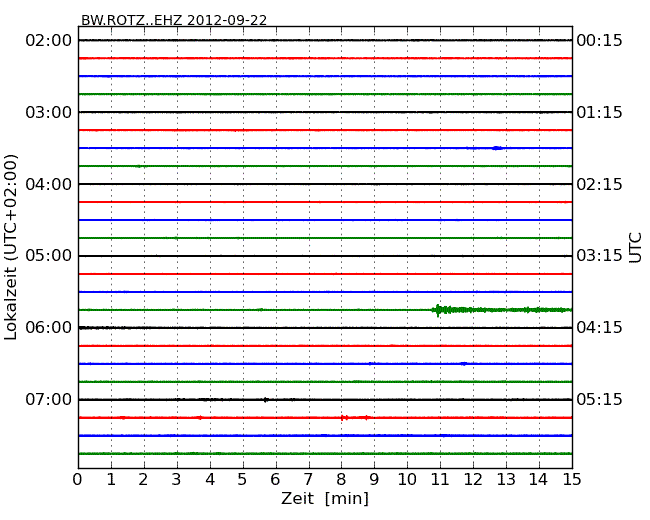Viewport: 650px width, 520px height.
Task: Click the Zeit [min] axis label
Action: coord(325,498)
